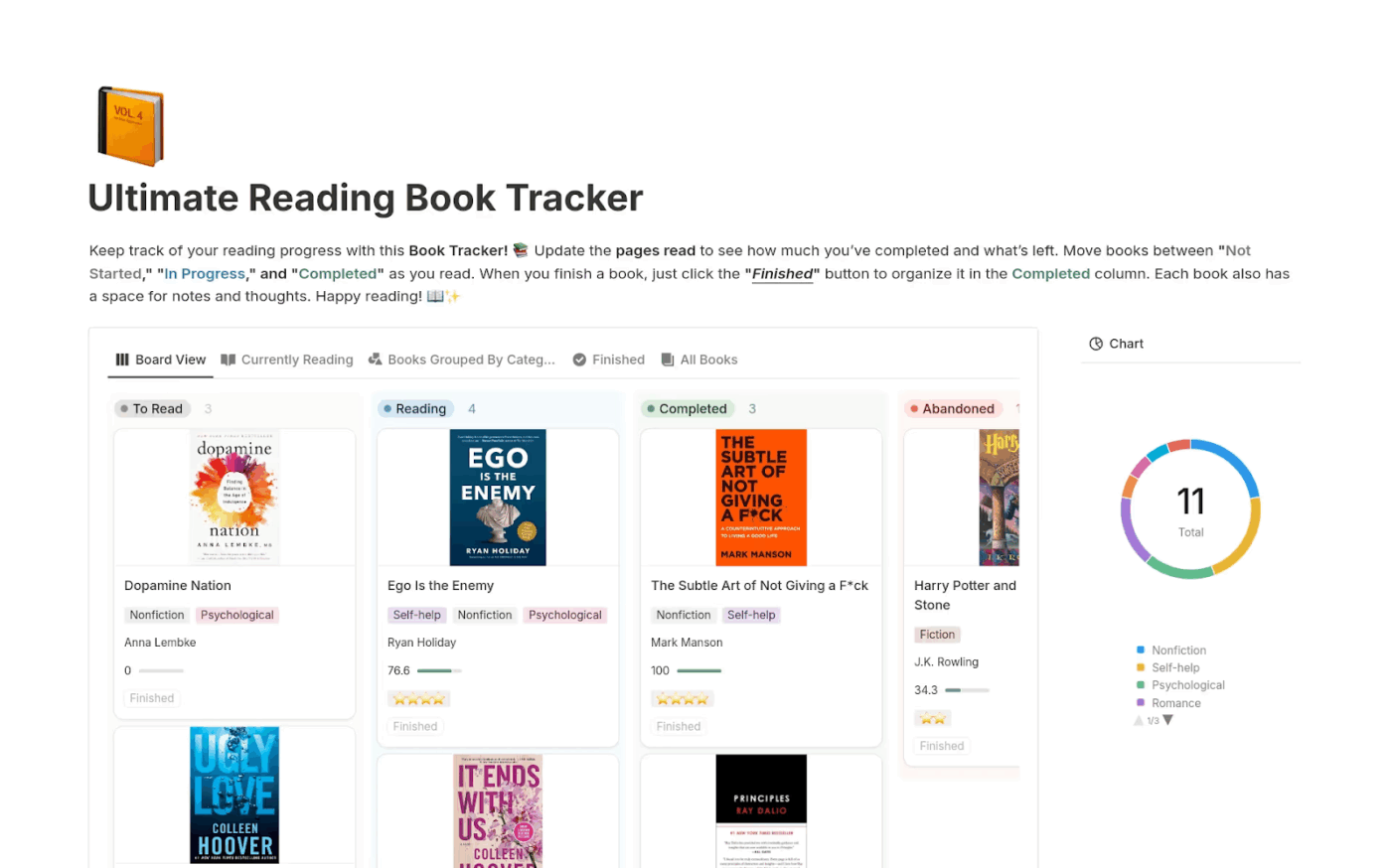The width and height of the screenshot is (1391, 868).
Task: Click the fourth star on Ego Is the Enemy
Action: (437, 698)
